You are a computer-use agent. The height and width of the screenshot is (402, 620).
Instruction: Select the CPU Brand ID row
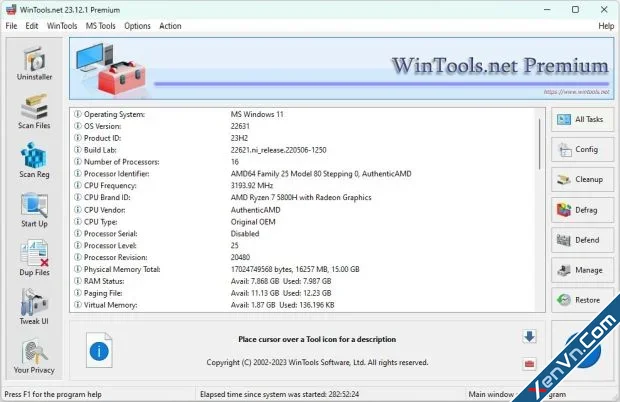(x=304, y=197)
